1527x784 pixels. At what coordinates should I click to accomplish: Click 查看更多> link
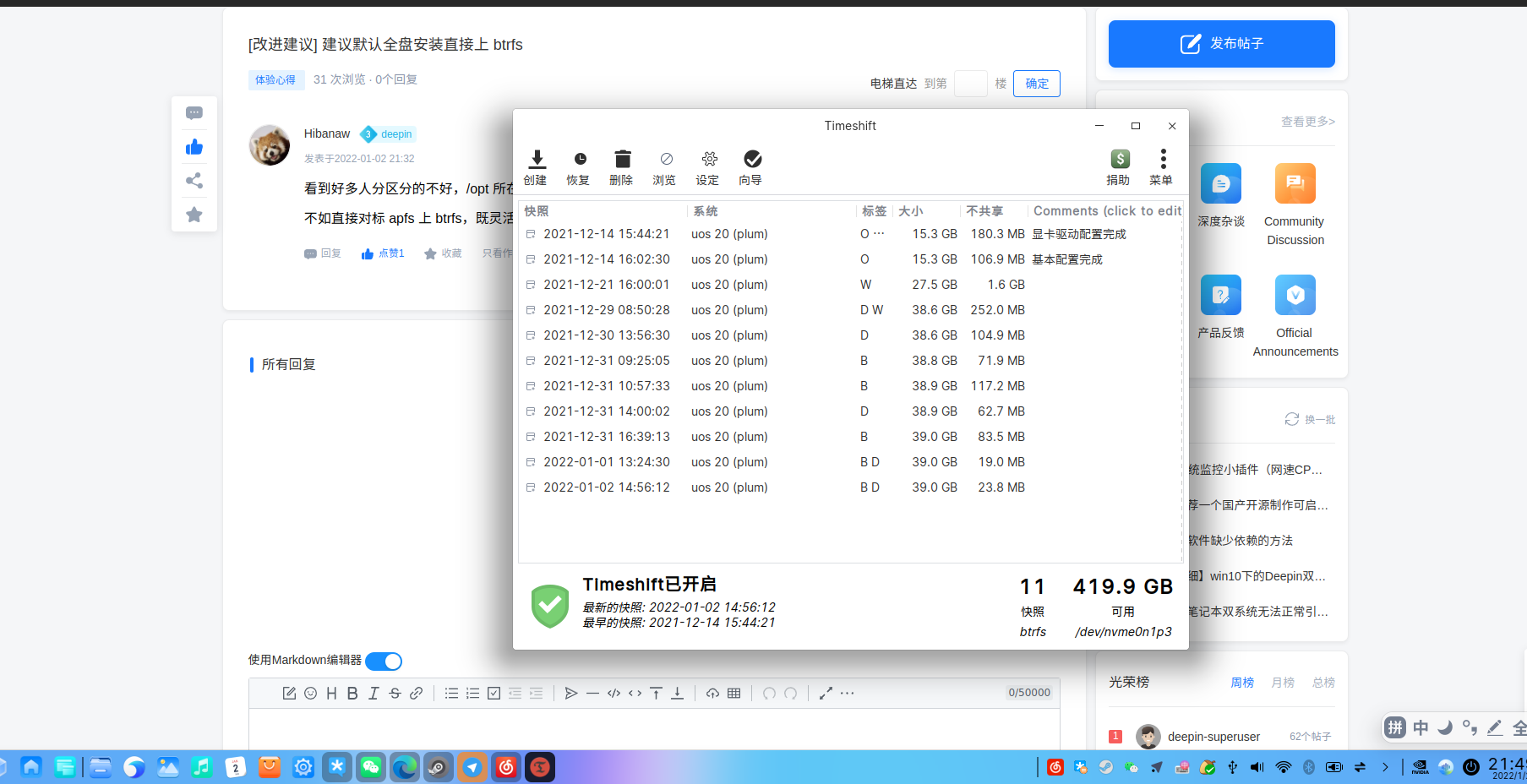[x=1308, y=122]
